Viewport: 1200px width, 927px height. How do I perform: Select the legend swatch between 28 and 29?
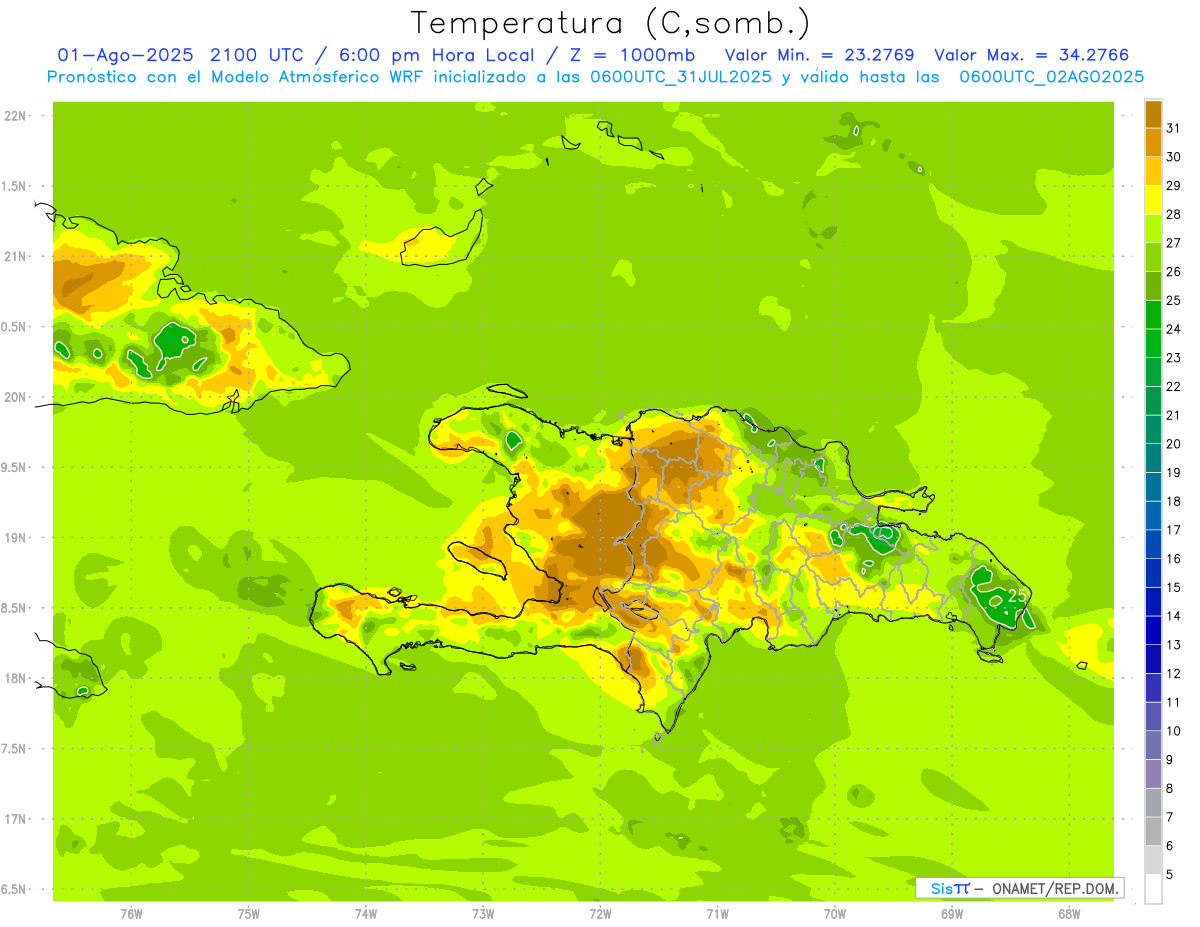click(1153, 200)
